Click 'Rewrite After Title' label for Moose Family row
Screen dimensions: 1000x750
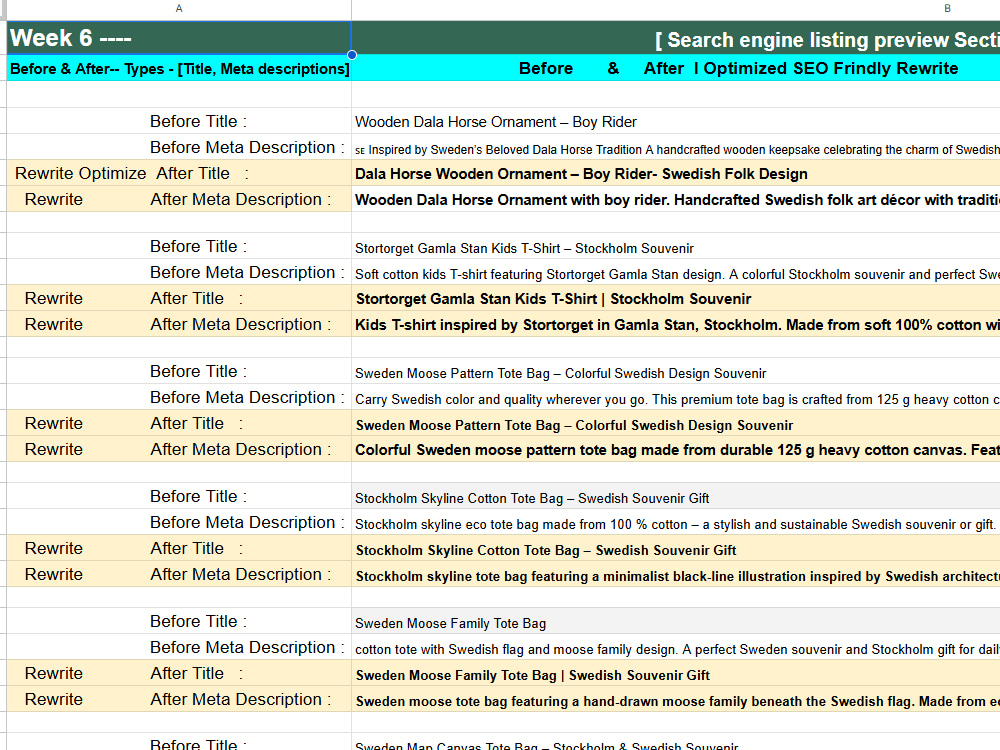point(179,673)
